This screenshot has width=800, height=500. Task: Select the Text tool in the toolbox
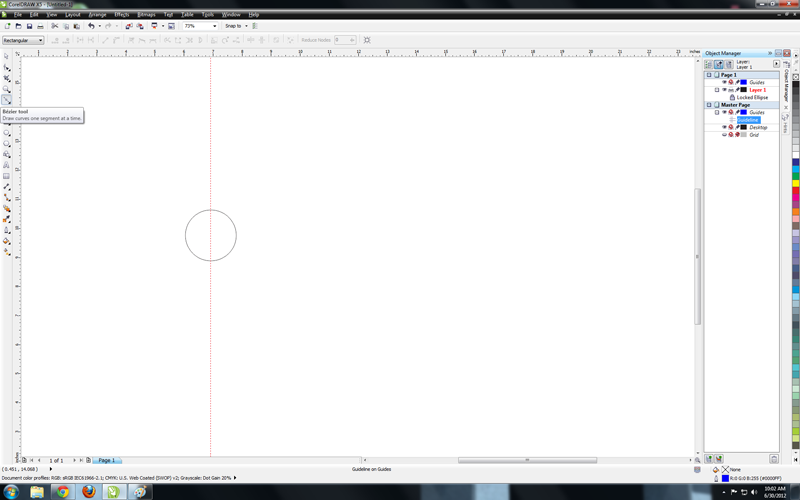coord(7,165)
